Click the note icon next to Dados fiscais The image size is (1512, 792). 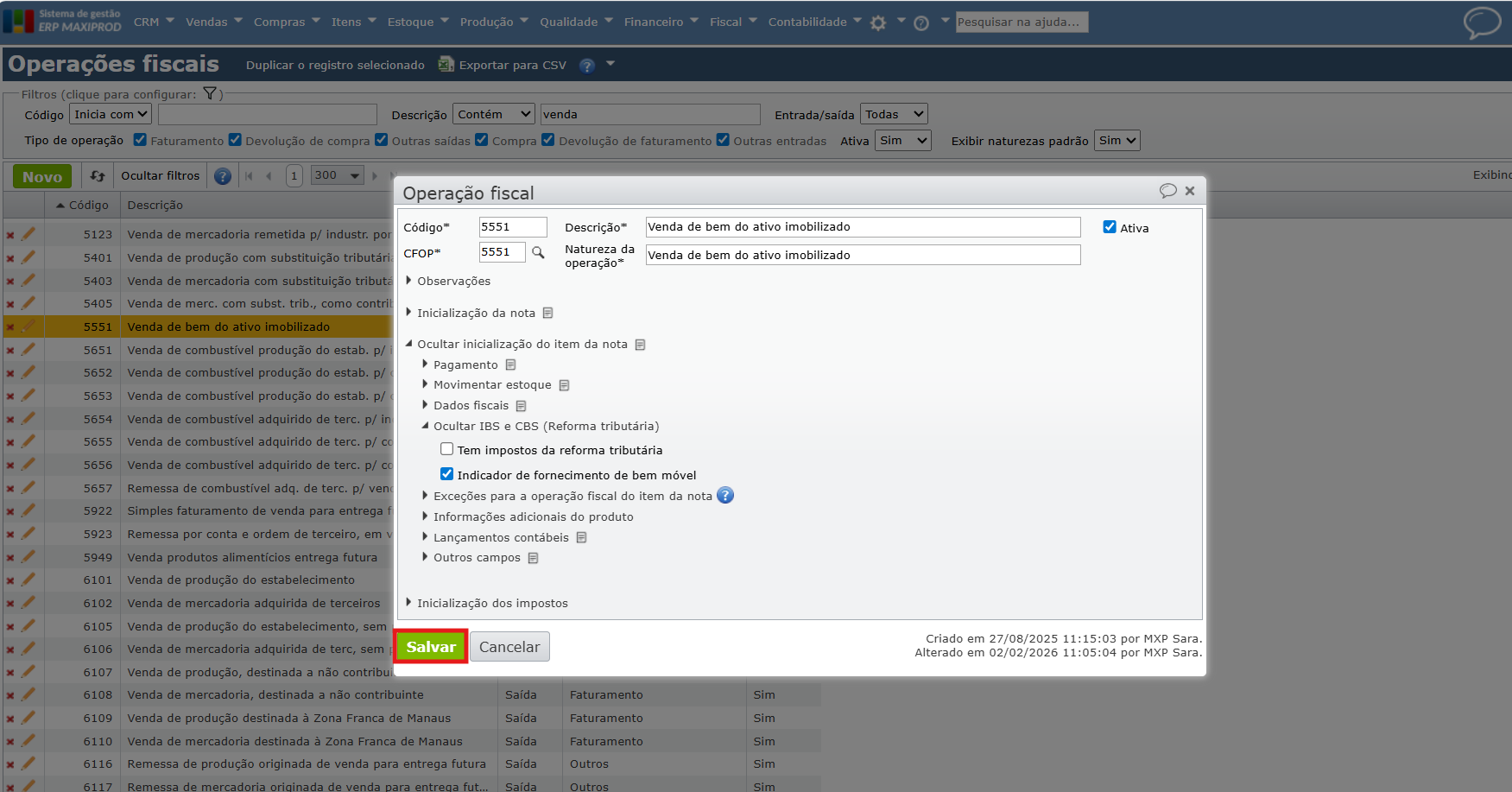click(x=521, y=406)
